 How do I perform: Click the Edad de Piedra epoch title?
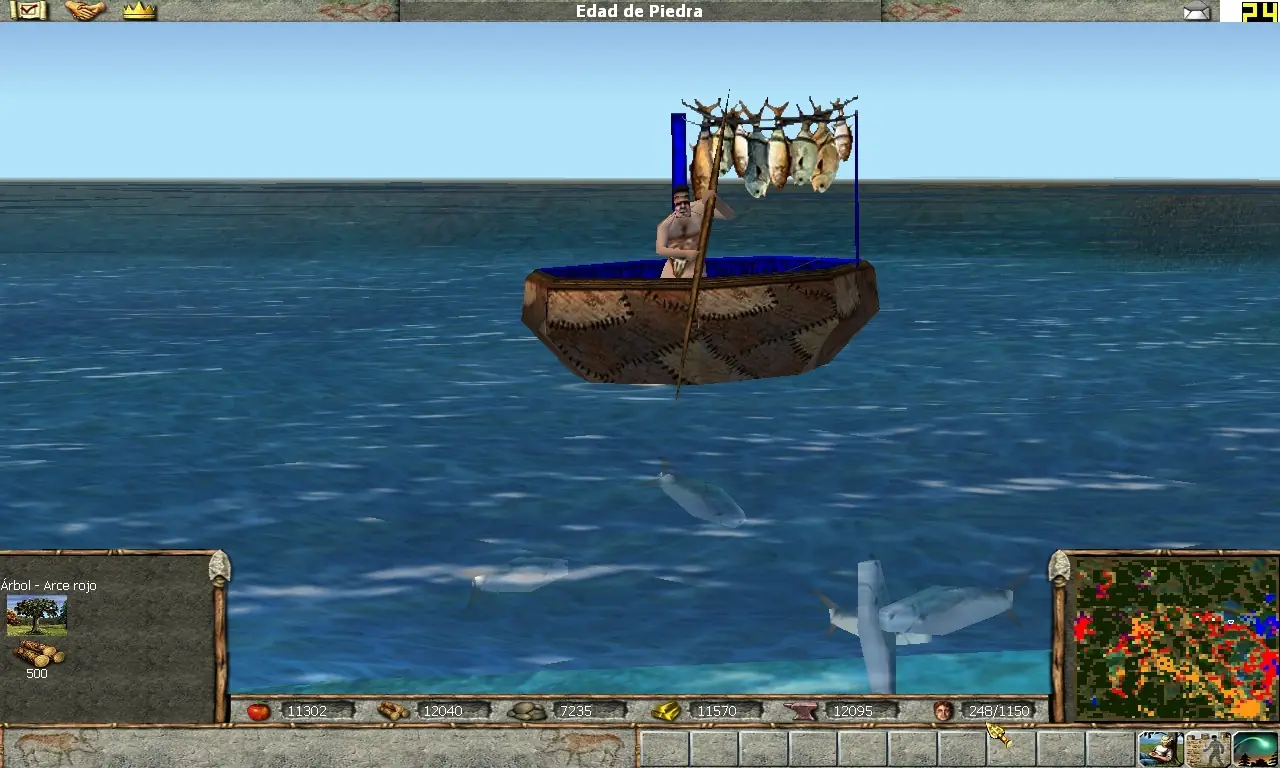tap(639, 12)
